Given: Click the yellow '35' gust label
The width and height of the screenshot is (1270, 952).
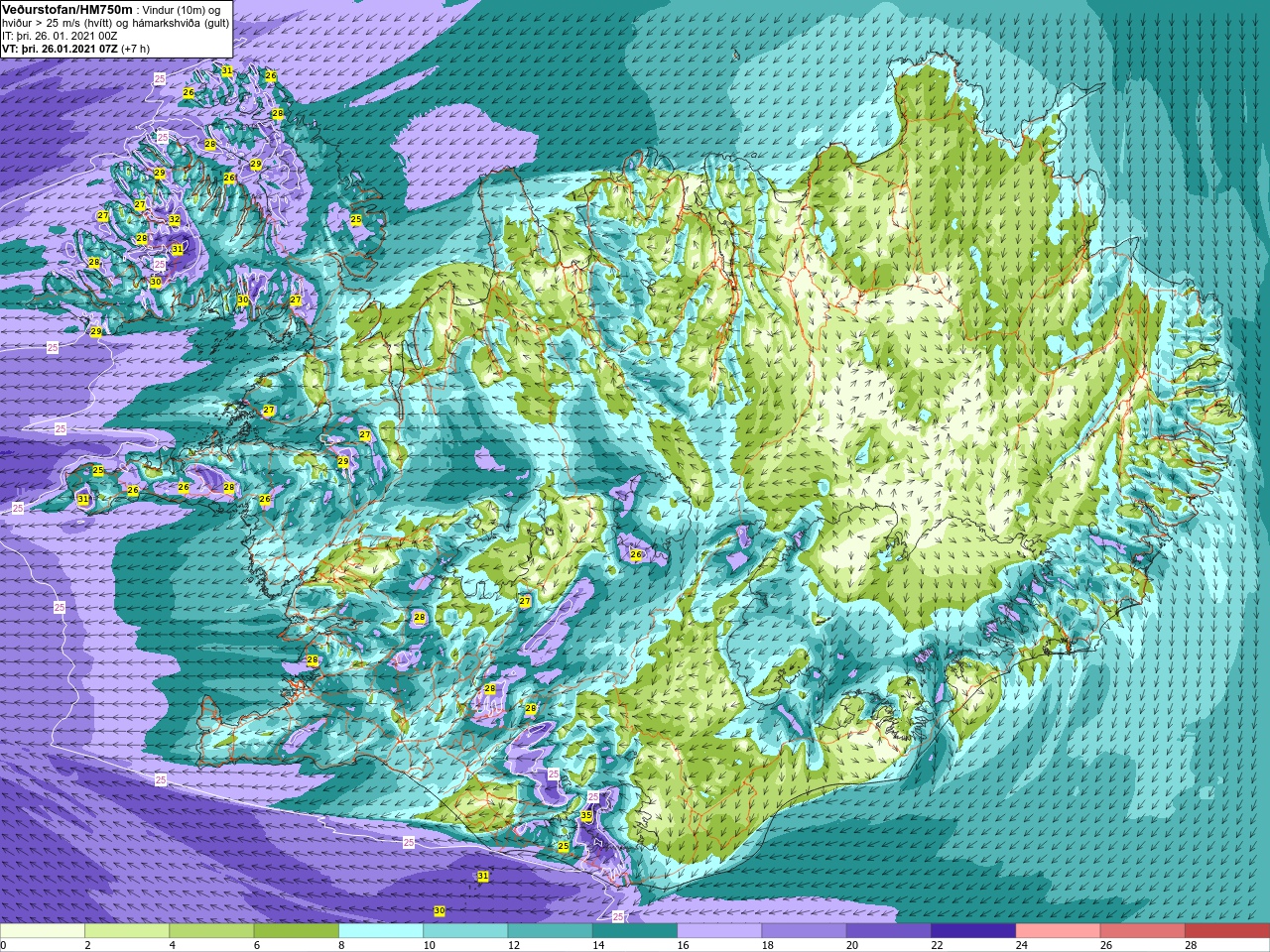Looking at the screenshot, I should tap(586, 816).
